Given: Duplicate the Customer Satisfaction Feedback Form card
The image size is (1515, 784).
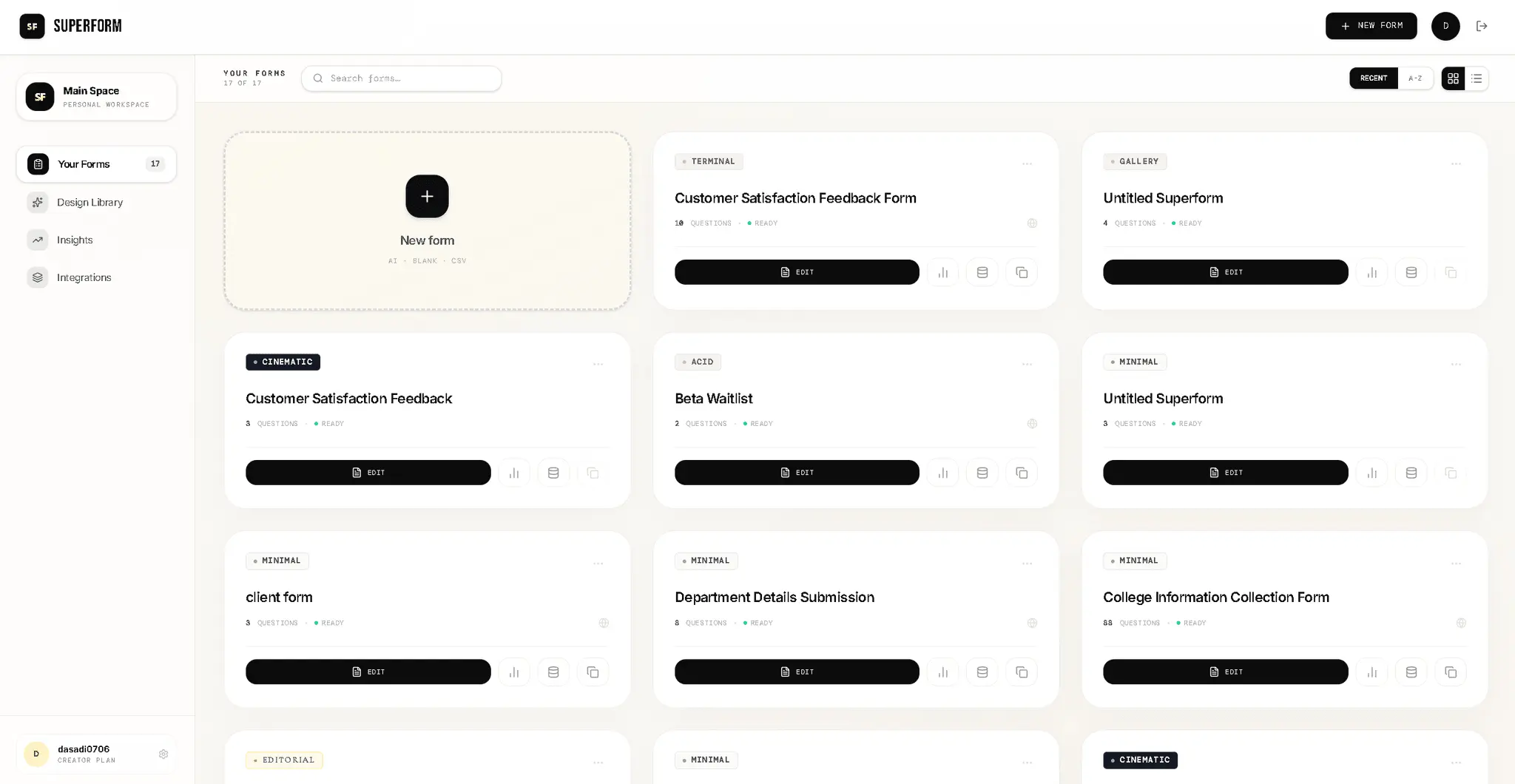Looking at the screenshot, I should coord(1022,272).
